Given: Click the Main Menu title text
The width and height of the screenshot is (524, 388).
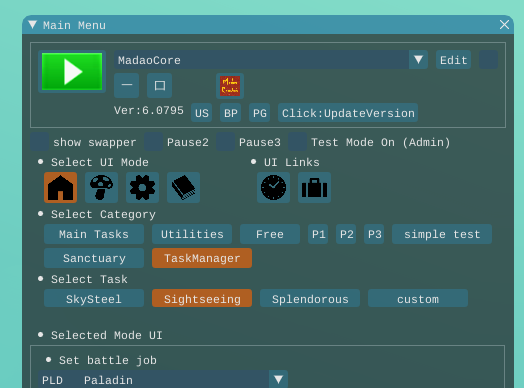Looking at the screenshot, I should pyautogui.click(x=74, y=25).
